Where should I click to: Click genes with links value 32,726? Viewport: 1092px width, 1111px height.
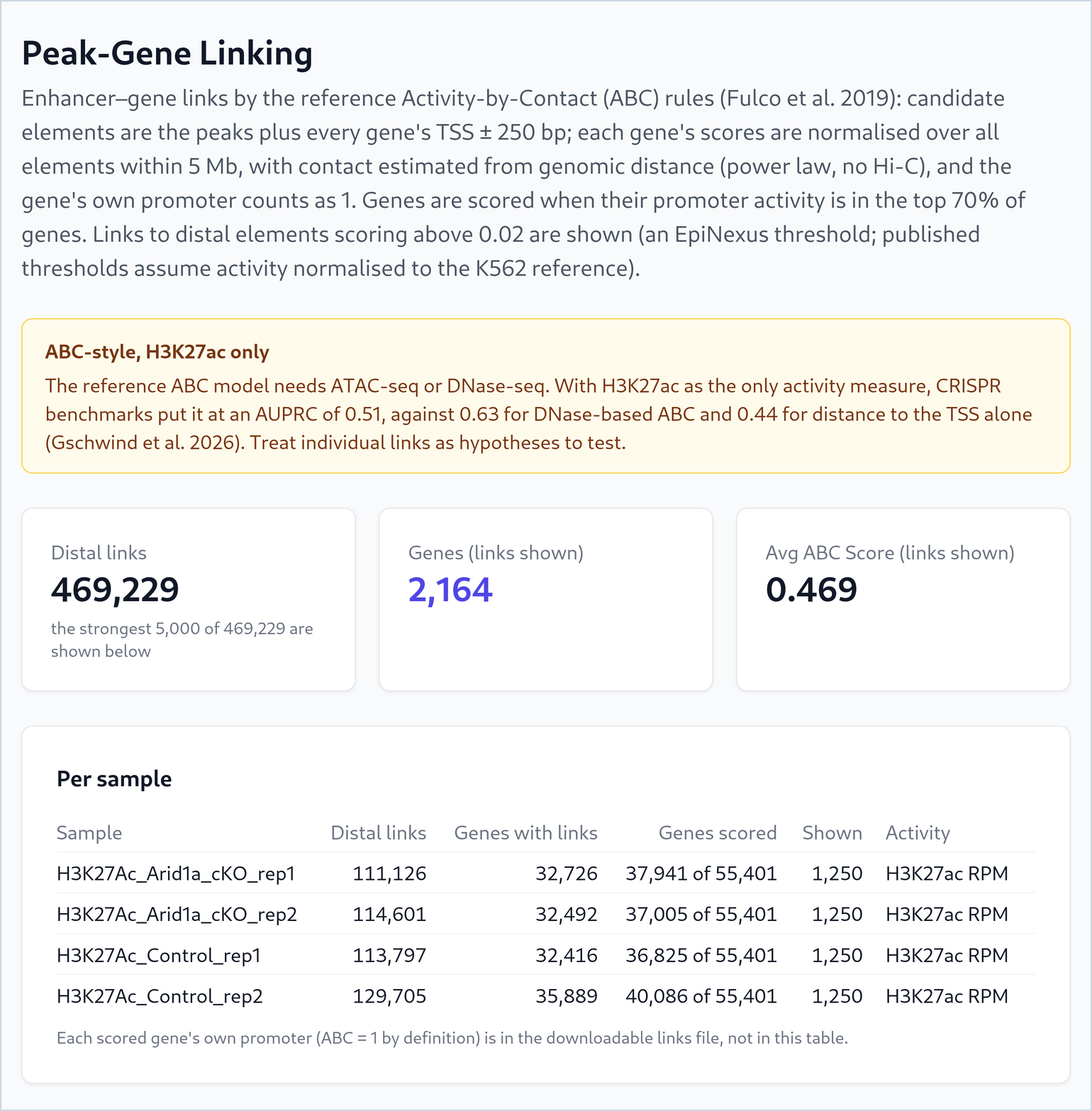pos(567,873)
